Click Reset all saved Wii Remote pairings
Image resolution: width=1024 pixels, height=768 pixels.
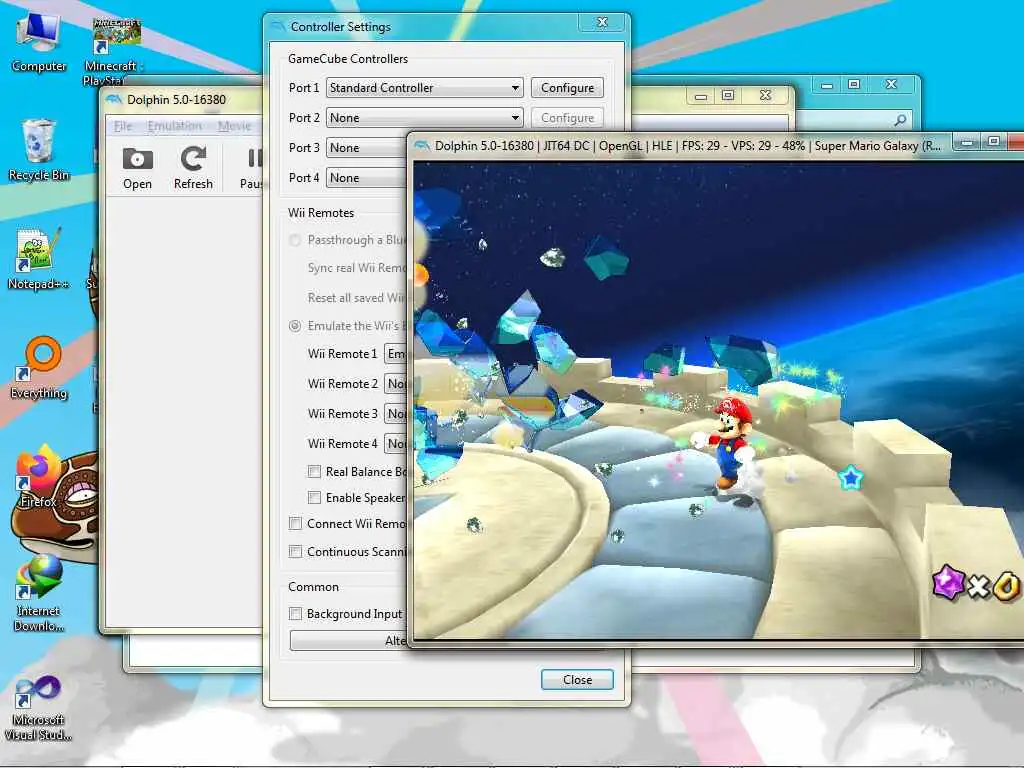coord(358,298)
